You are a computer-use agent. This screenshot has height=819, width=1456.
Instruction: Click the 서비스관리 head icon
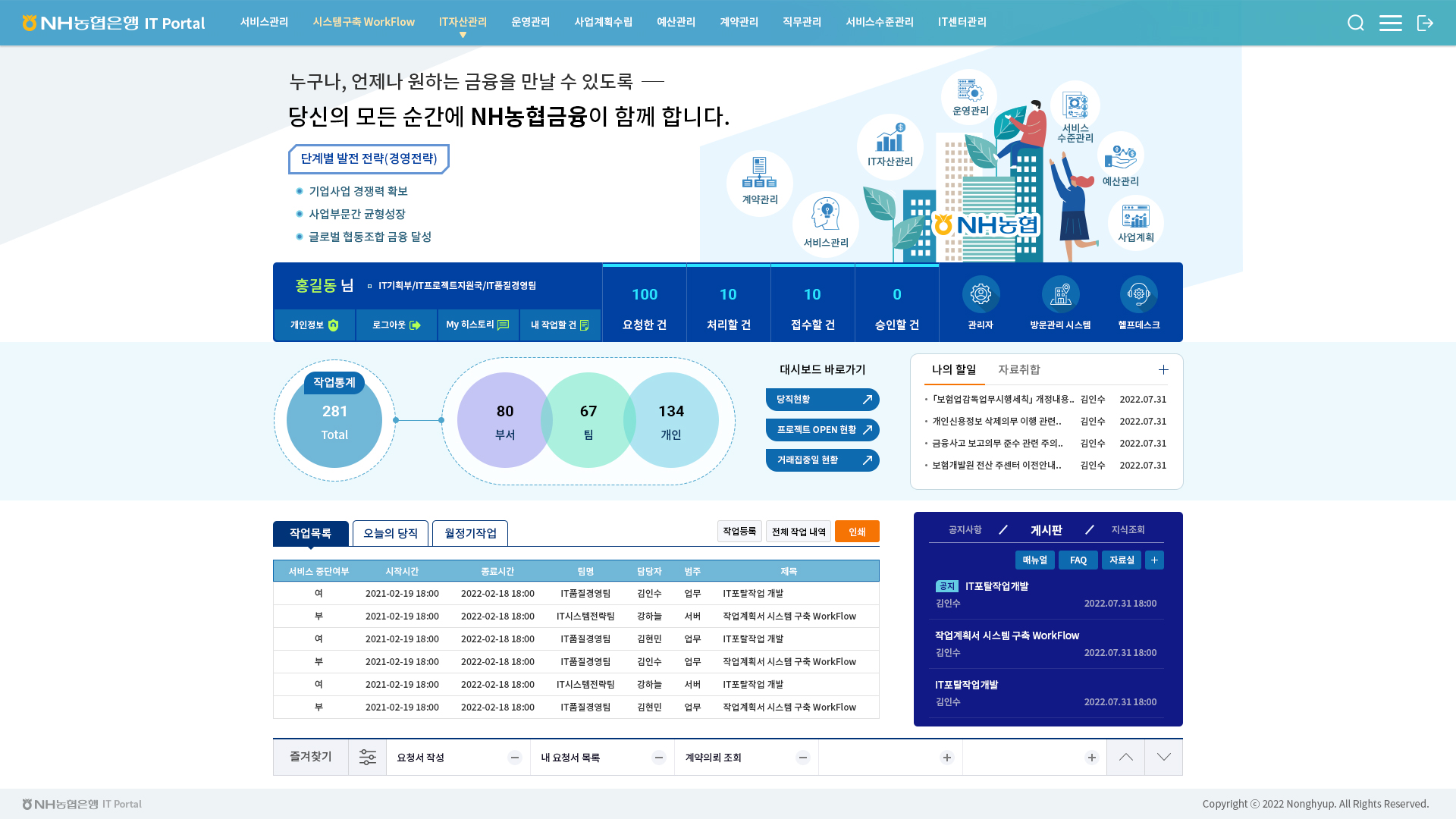(x=826, y=224)
